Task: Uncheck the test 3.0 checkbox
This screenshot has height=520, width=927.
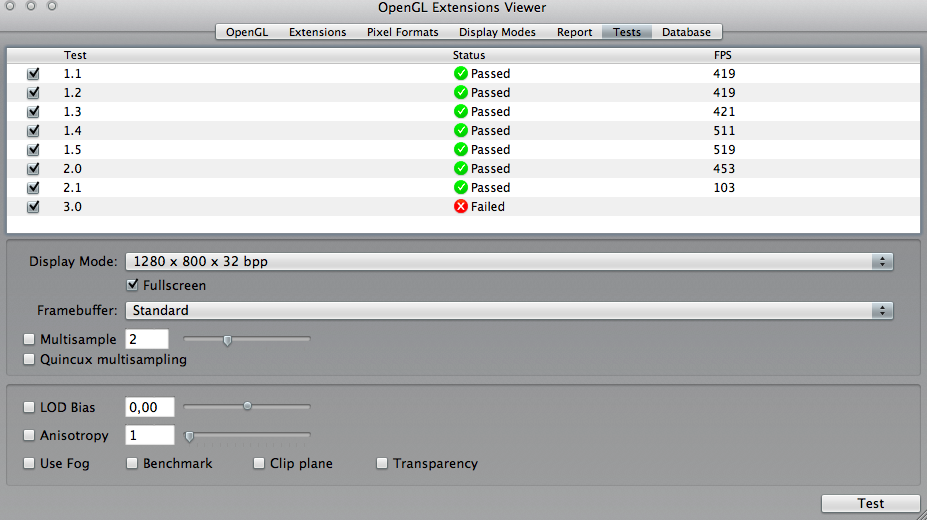Action: pyautogui.click(x=33, y=207)
